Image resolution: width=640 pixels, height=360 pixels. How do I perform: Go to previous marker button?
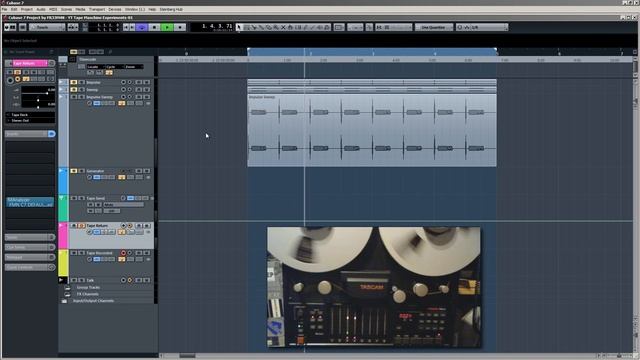[126, 27]
